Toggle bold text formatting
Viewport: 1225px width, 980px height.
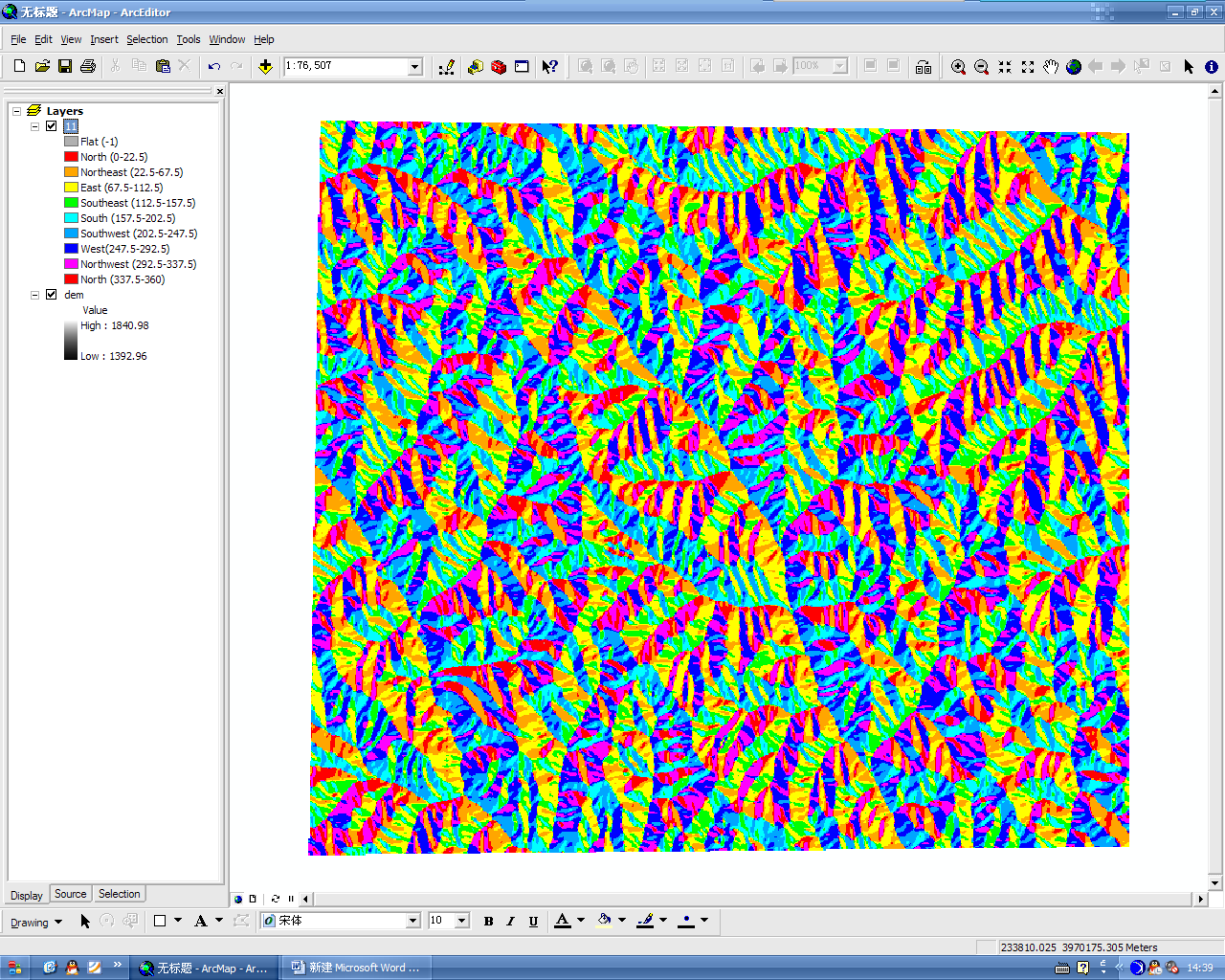coord(488,921)
